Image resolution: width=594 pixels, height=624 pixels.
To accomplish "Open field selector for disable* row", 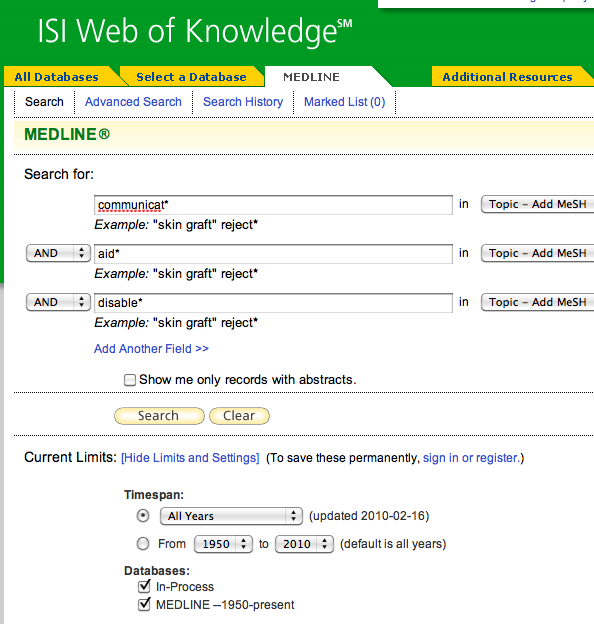I will click(538, 302).
